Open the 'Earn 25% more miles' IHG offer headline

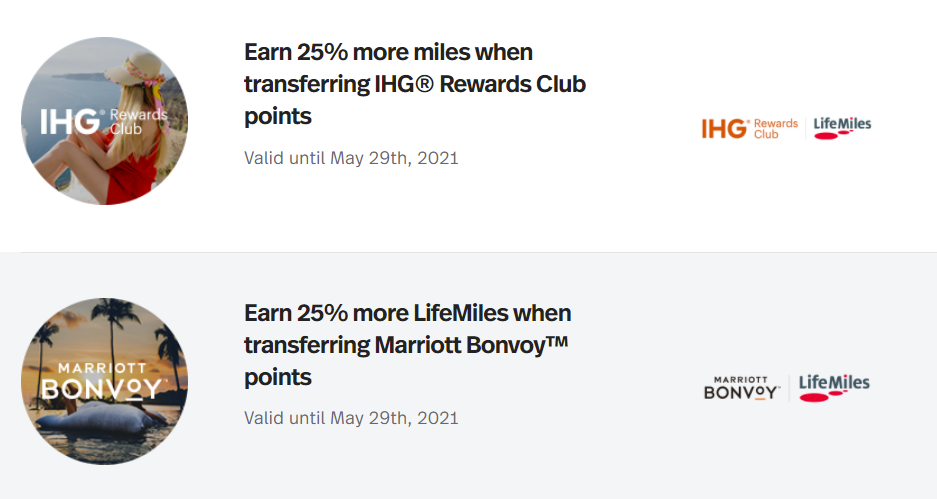pos(415,84)
